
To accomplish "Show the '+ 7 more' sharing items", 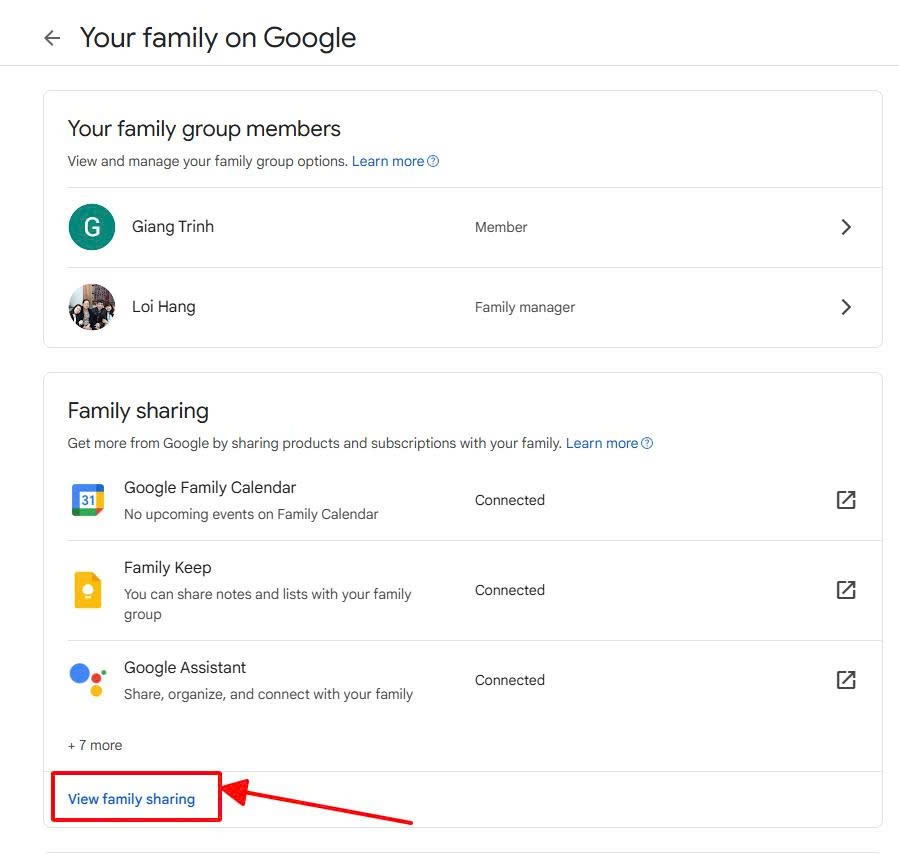I will [95, 745].
